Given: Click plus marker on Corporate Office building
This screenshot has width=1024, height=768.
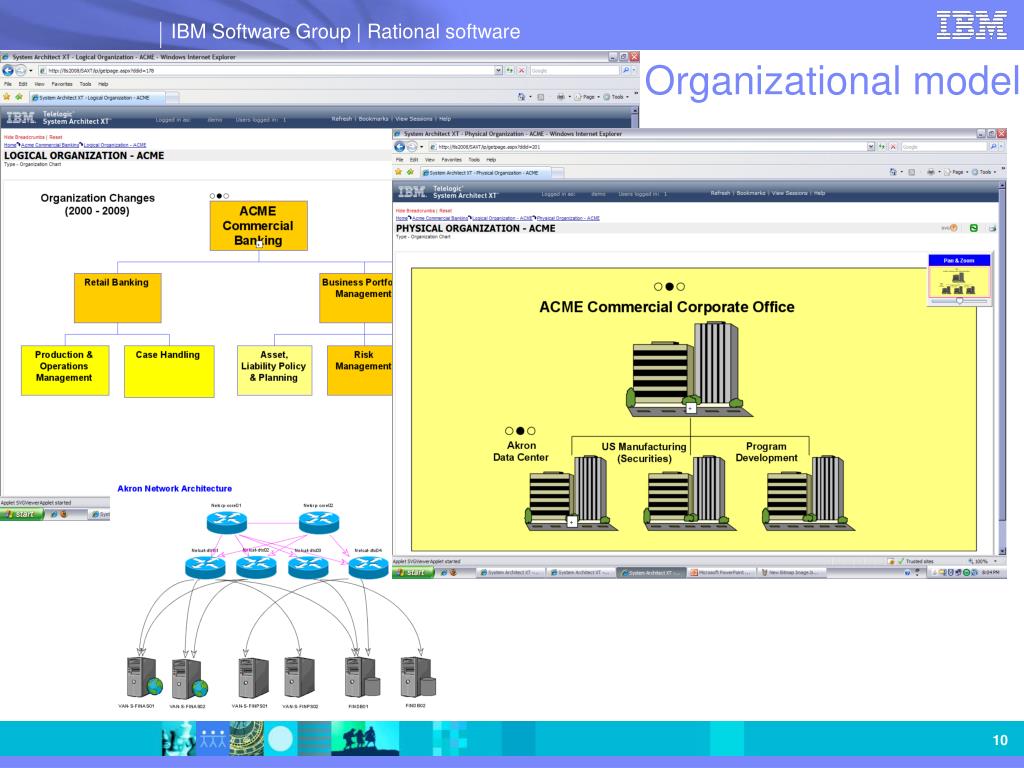Looking at the screenshot, I should coord(691,408).
